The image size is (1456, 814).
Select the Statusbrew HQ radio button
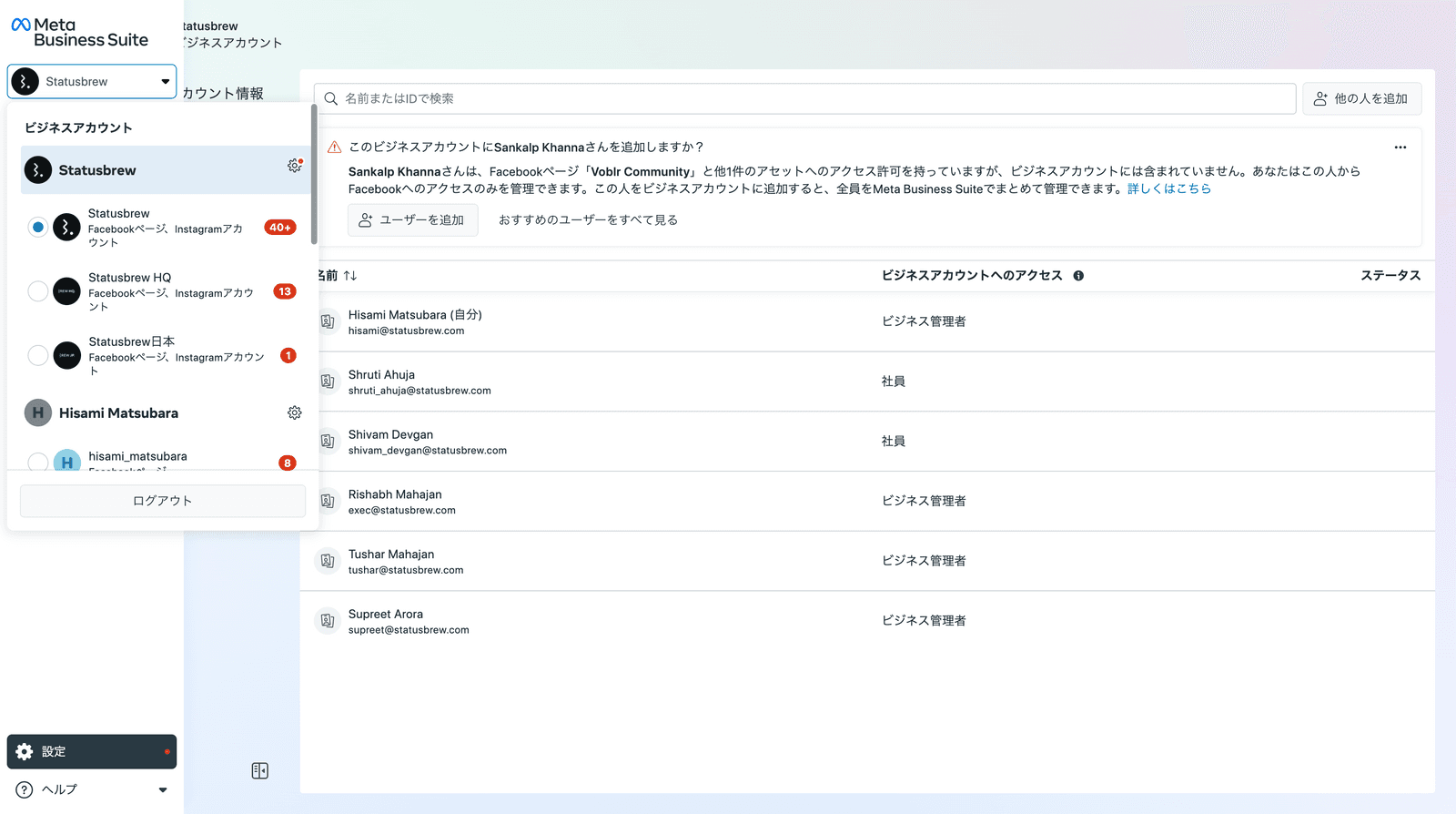click(38, 291)
